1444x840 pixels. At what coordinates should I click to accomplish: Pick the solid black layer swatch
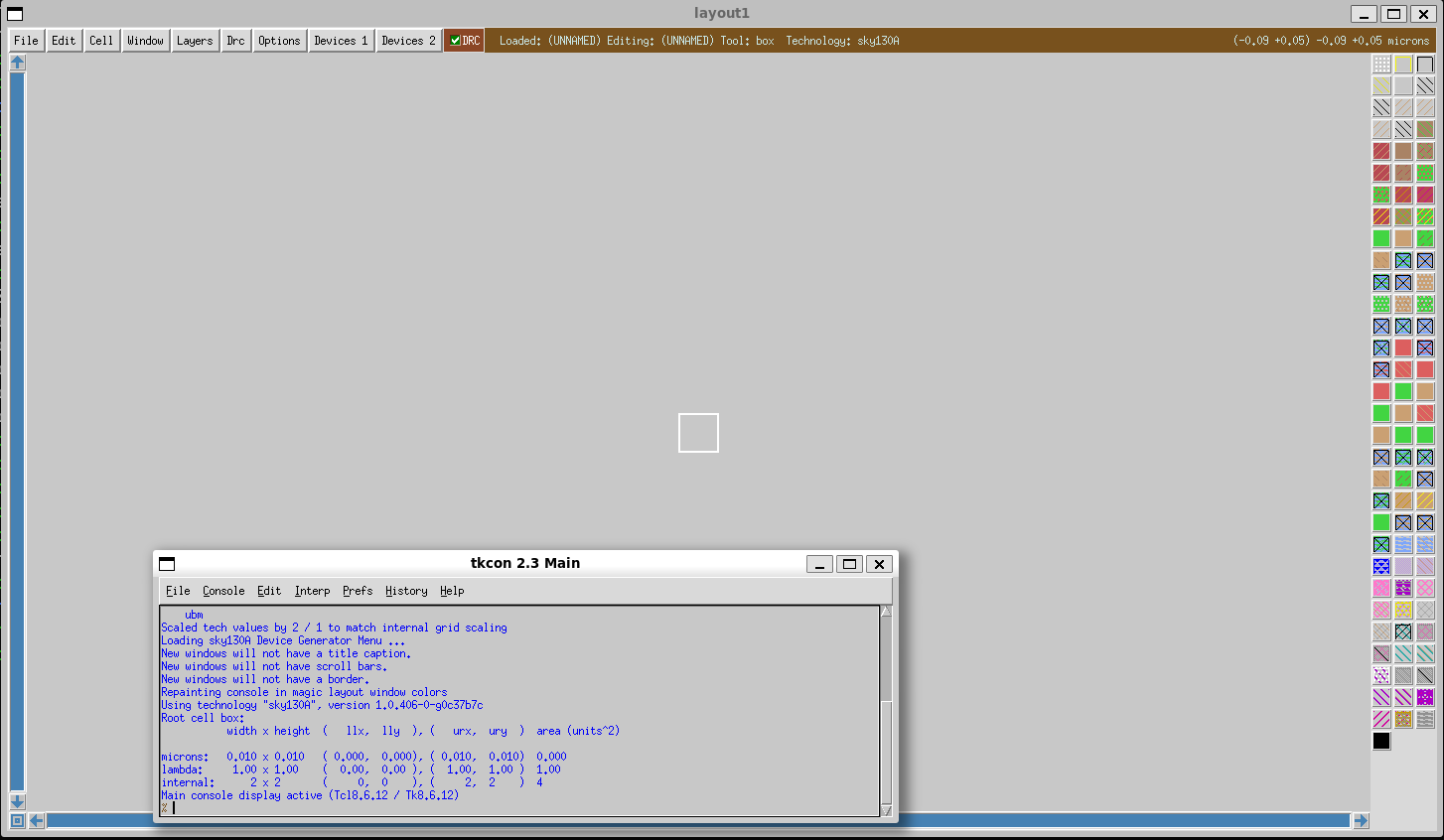1381,741
